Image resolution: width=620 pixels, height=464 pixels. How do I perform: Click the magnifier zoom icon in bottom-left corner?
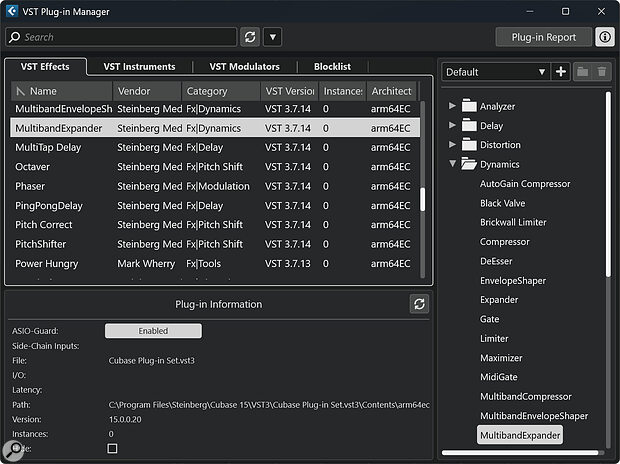click(13, 451)
